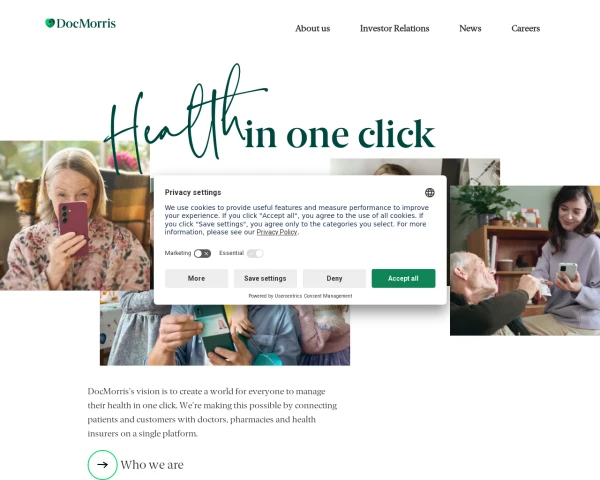Screen dimensions: 600x480
Task: Click the photo of hands holding health card
Action: click(225, 335)
